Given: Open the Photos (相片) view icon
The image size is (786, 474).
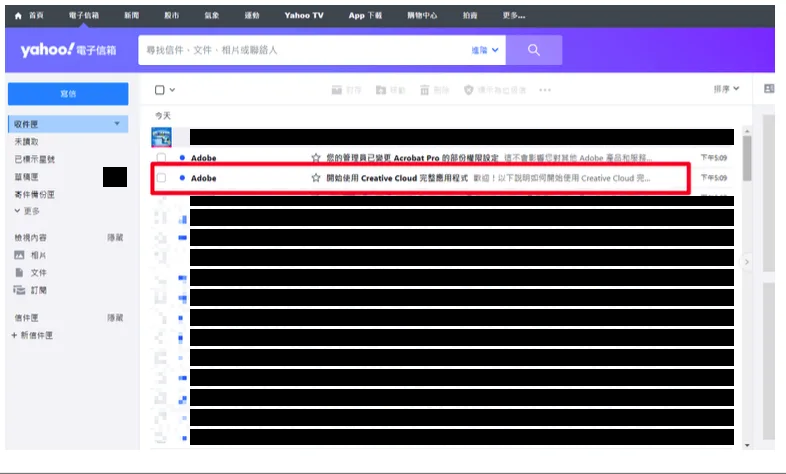Looking at the screenshot, I should 19,255.
